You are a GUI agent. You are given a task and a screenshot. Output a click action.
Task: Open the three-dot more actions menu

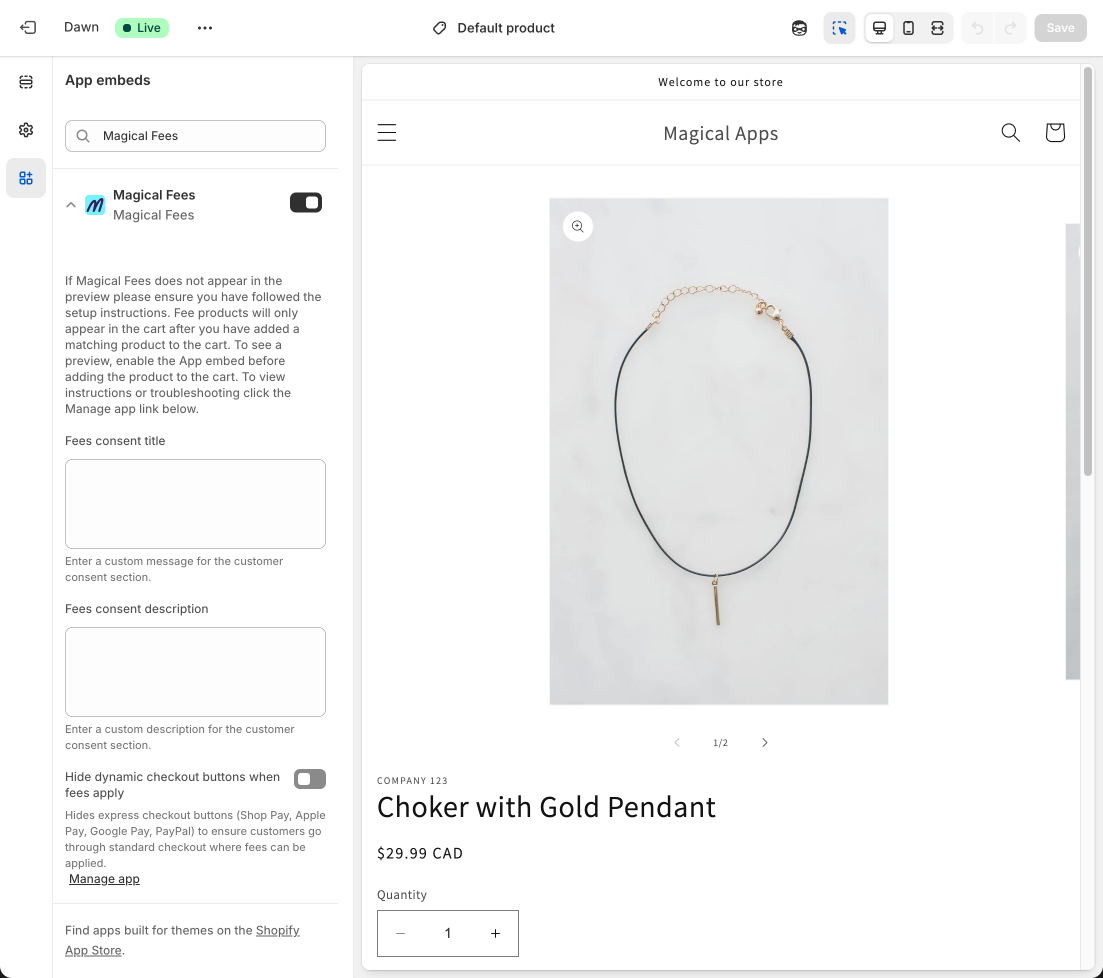click(205, 28)
